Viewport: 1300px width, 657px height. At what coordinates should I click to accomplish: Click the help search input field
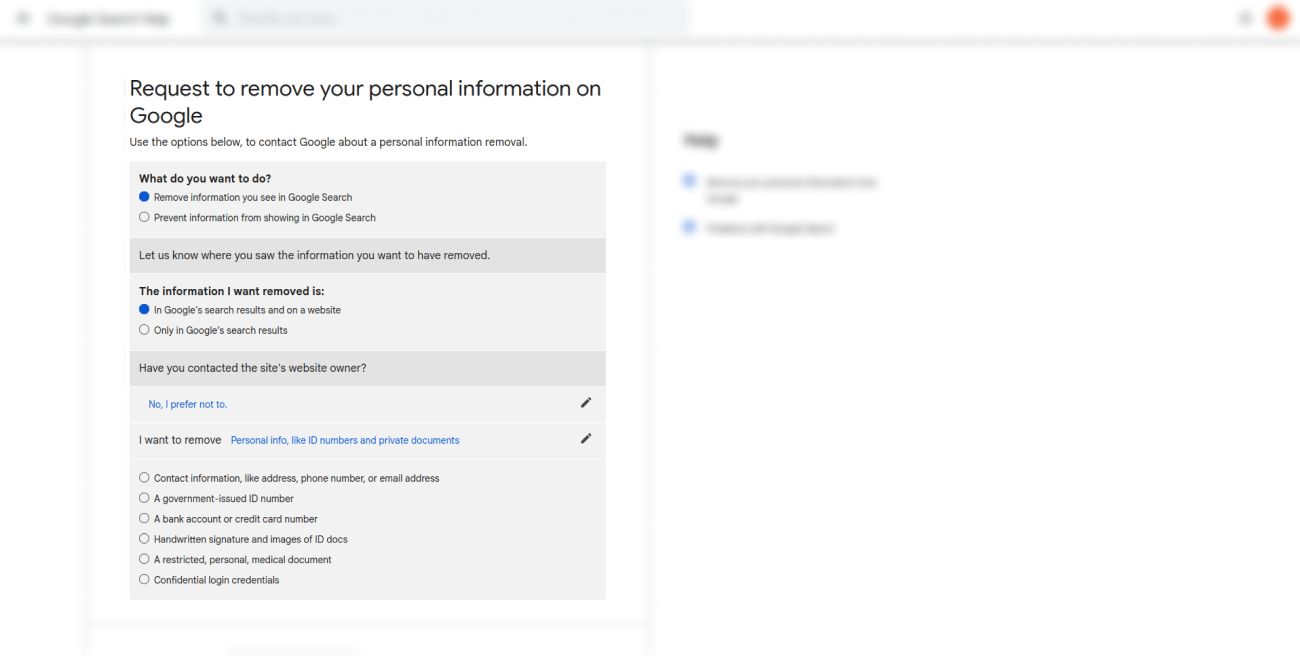(450, 19)
